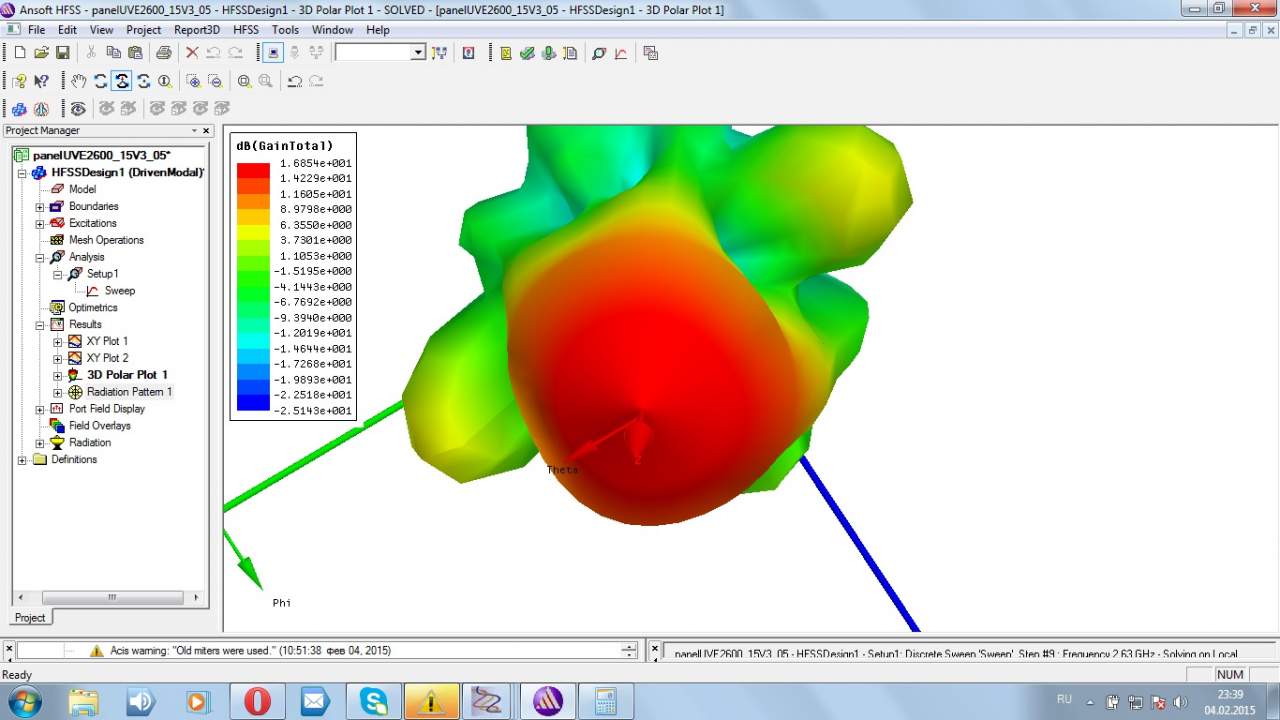Click the Validate green checkmark icon
1280x720 pixels.
point(527,53)
